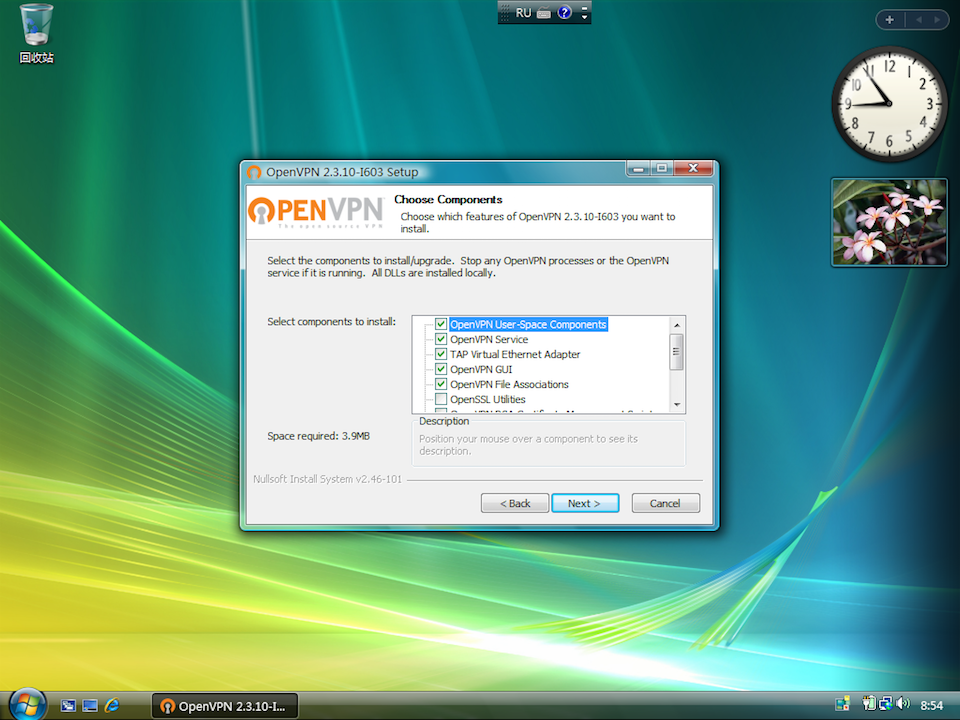Viewport: 960px width, 720px height.
Task: Go to the sidebar's previous gadgets page
Action: pyautogui.click(x=918, y=20)
